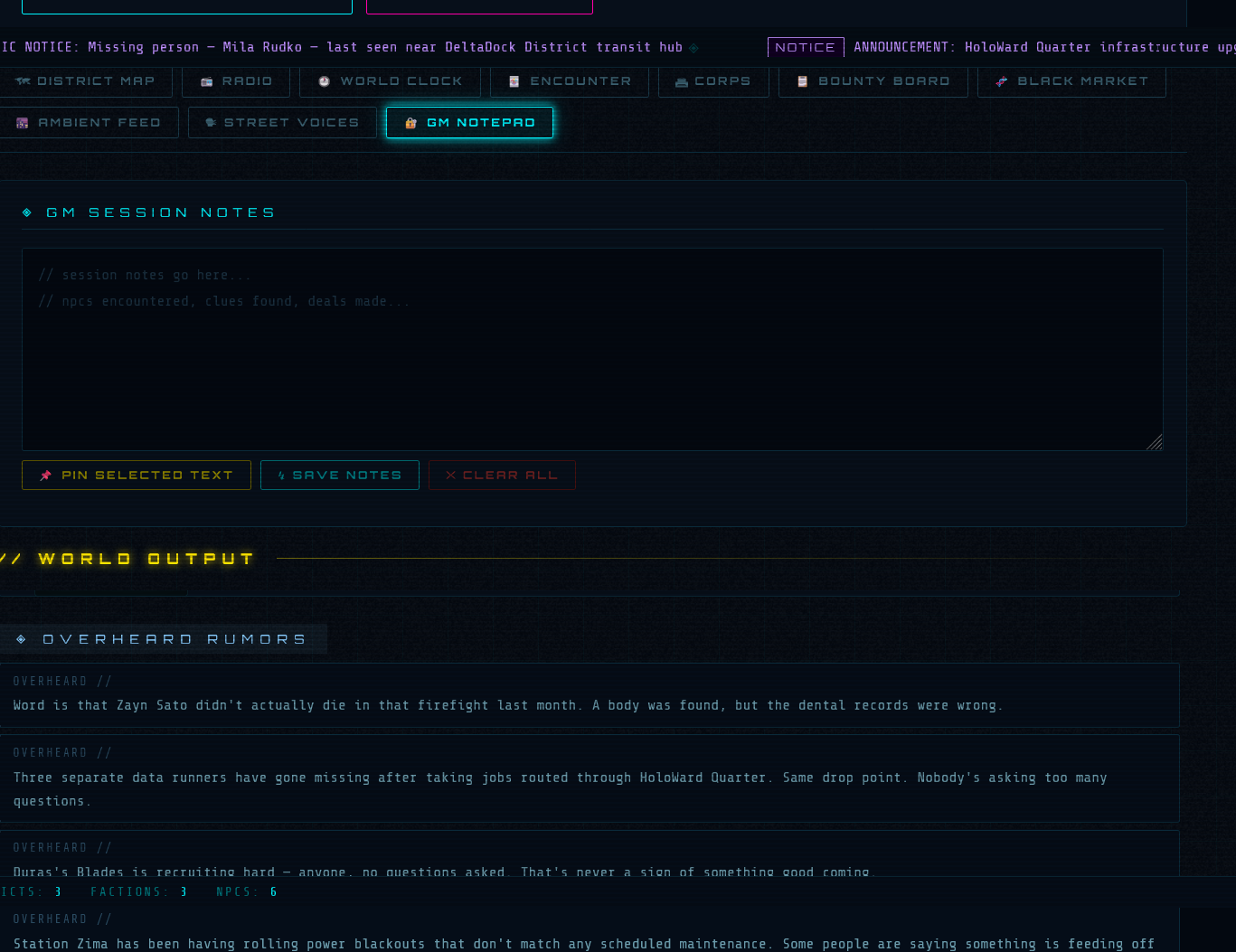Image resolution: width=1236 pixels, height=952 pixels.
Task: Open the Corps tab
Action: click(x=713, y=81)
